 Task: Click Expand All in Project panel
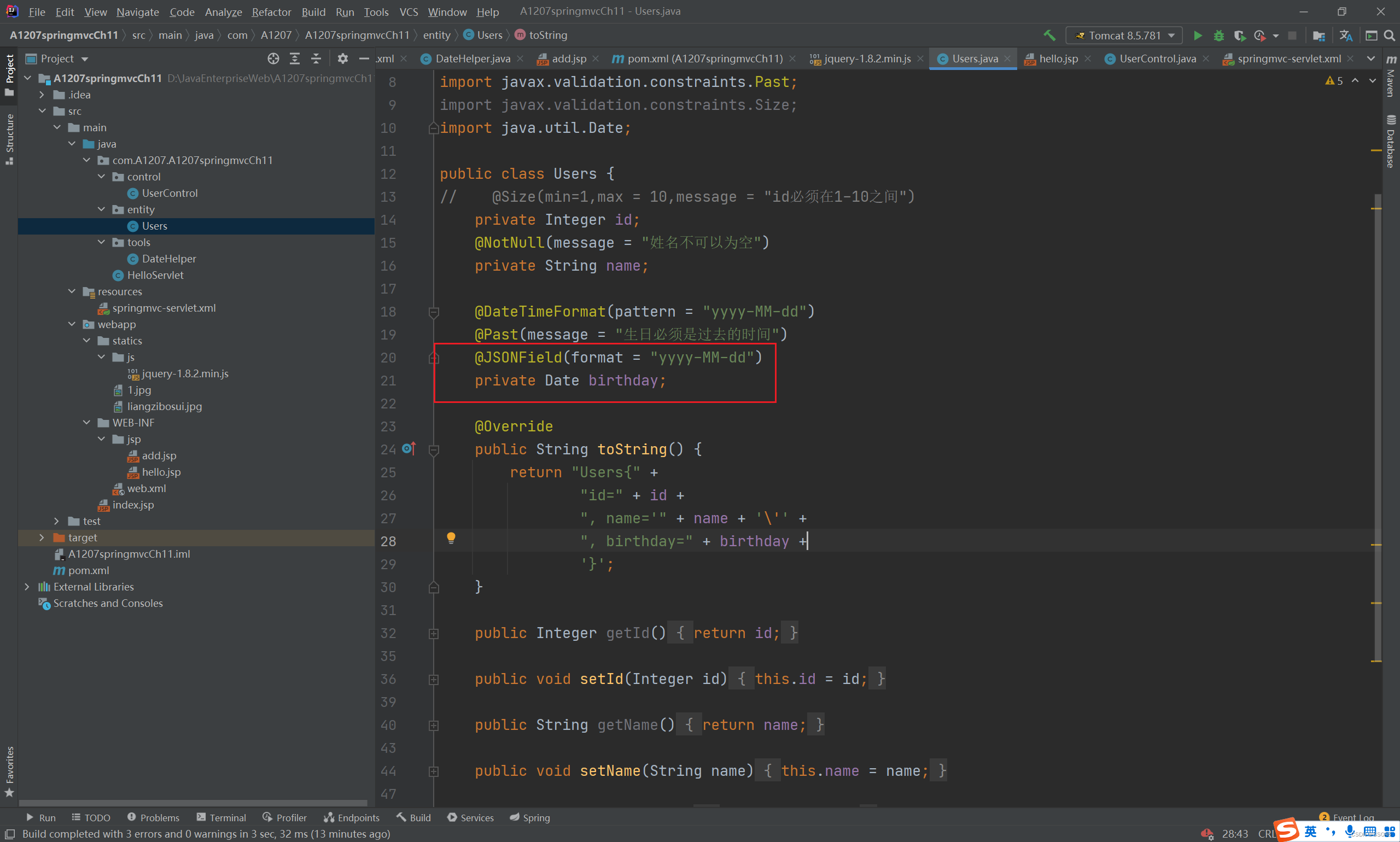[x=295, y=59]
